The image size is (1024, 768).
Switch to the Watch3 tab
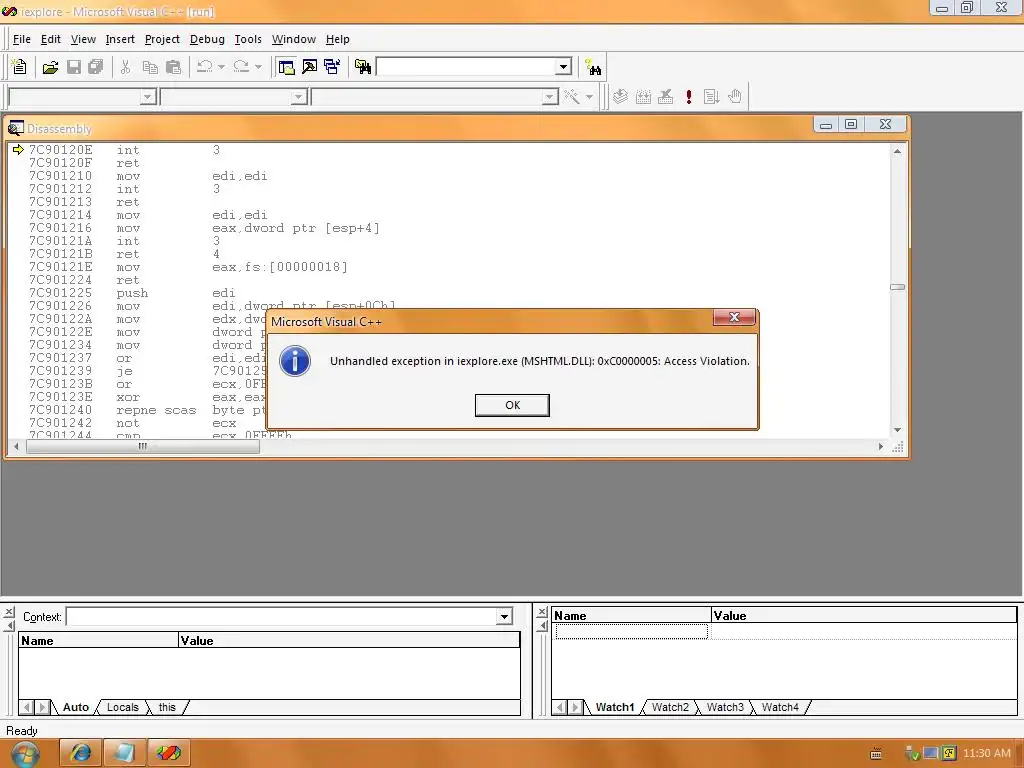(x=725, y=707)
